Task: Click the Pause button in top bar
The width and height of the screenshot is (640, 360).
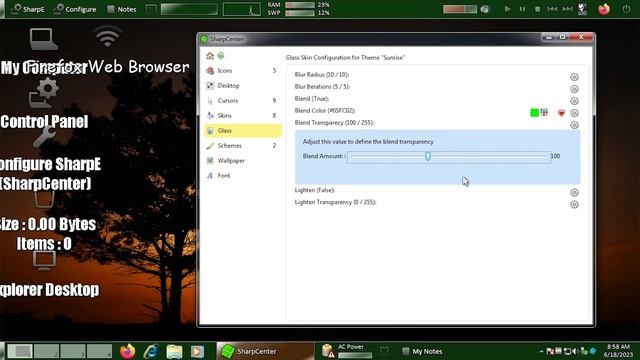Action: (x=522, y=9)
